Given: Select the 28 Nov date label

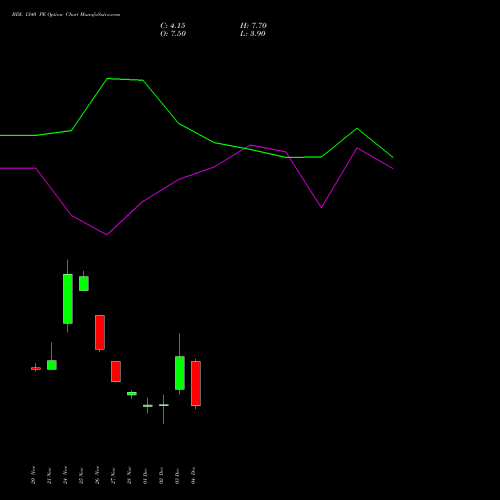Looking at the screenshot, I should 129,475.
